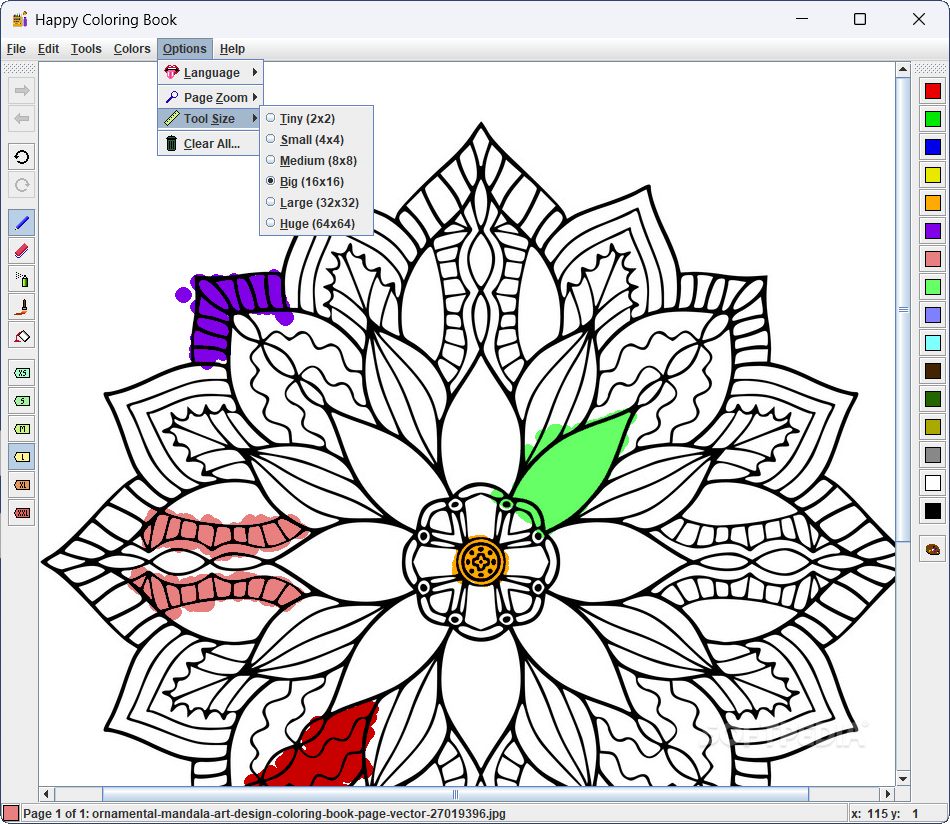
Task: Expand the Tool Size submenu arrow
Action: (255, 118)
